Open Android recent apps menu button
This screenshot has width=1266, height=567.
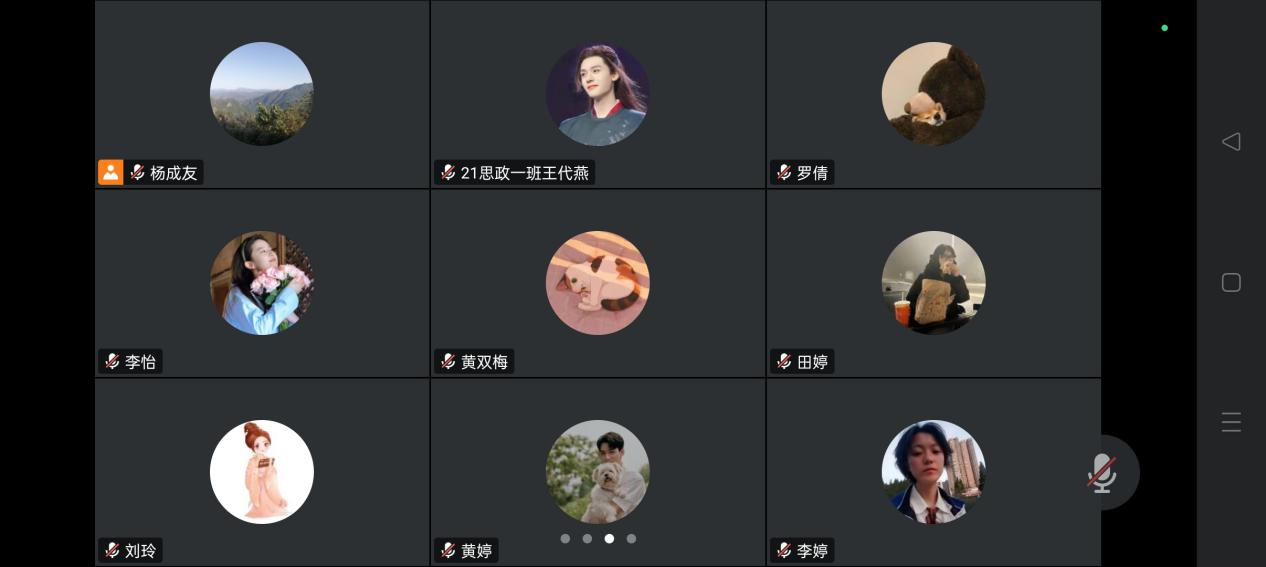1231,422
